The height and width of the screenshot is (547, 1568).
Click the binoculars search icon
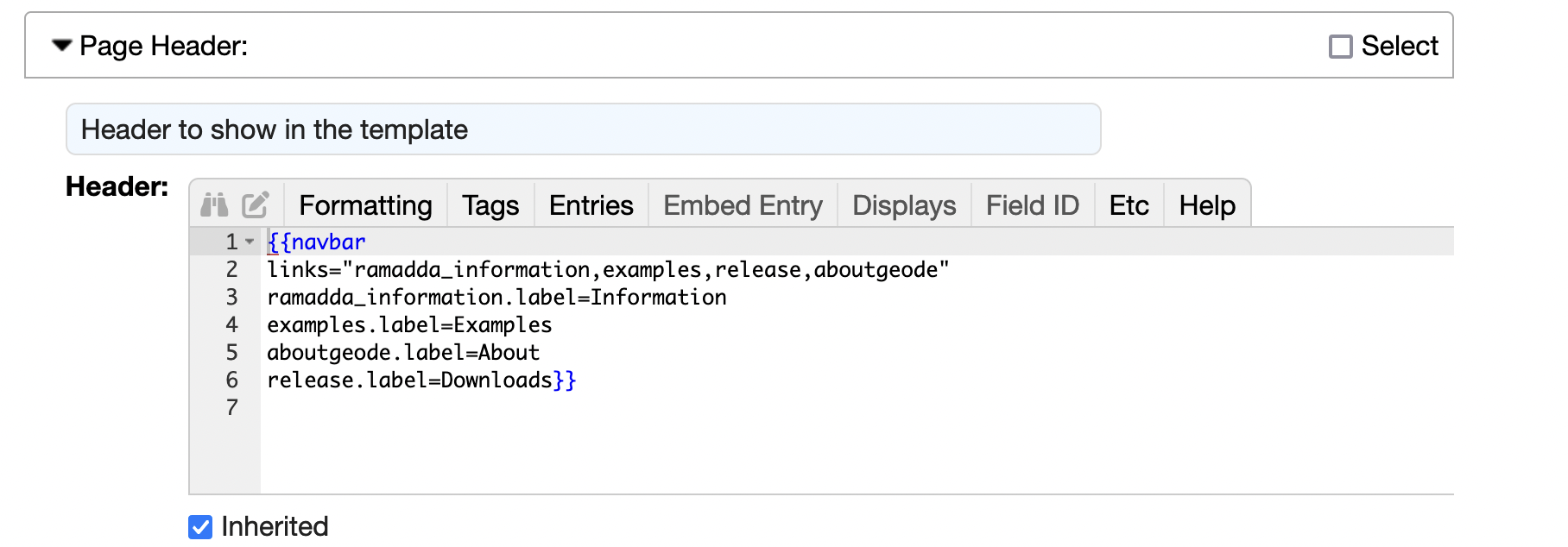click(214, 205)
